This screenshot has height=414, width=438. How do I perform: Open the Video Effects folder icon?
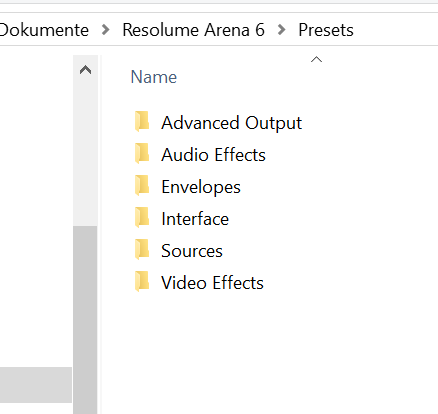click(x=142, y=282)
